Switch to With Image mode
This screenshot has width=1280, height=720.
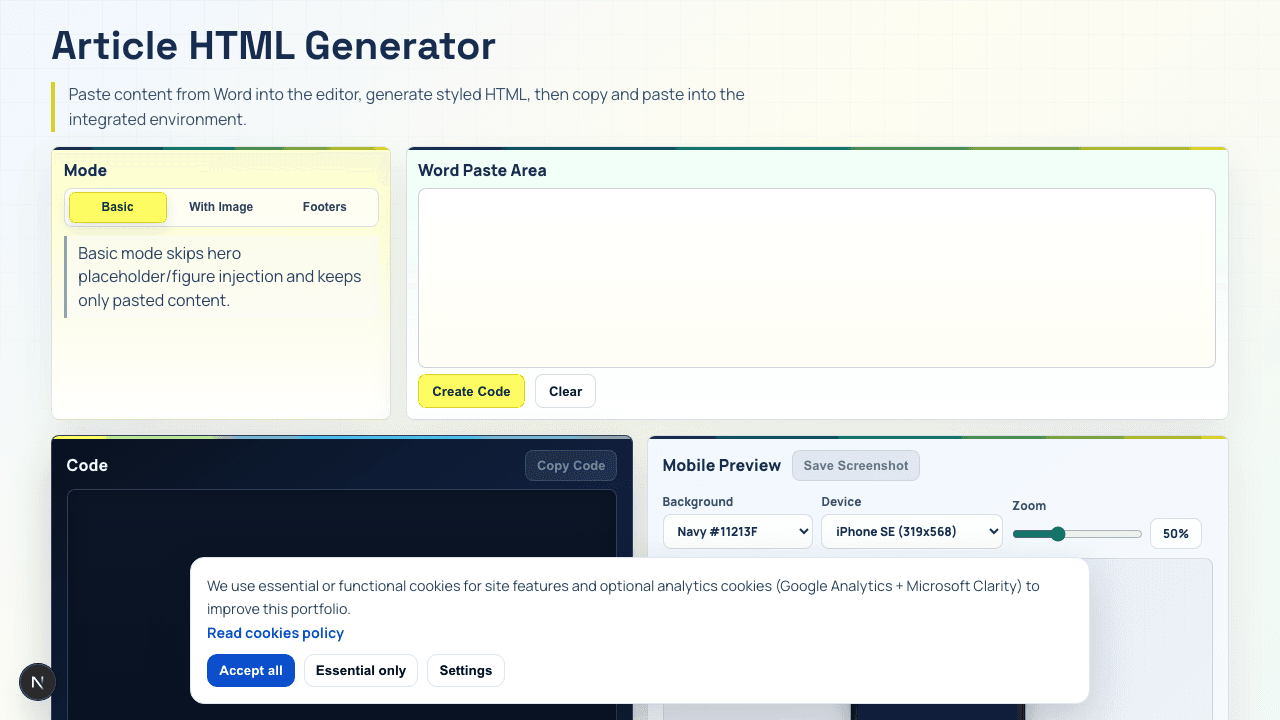coord(221,207)
